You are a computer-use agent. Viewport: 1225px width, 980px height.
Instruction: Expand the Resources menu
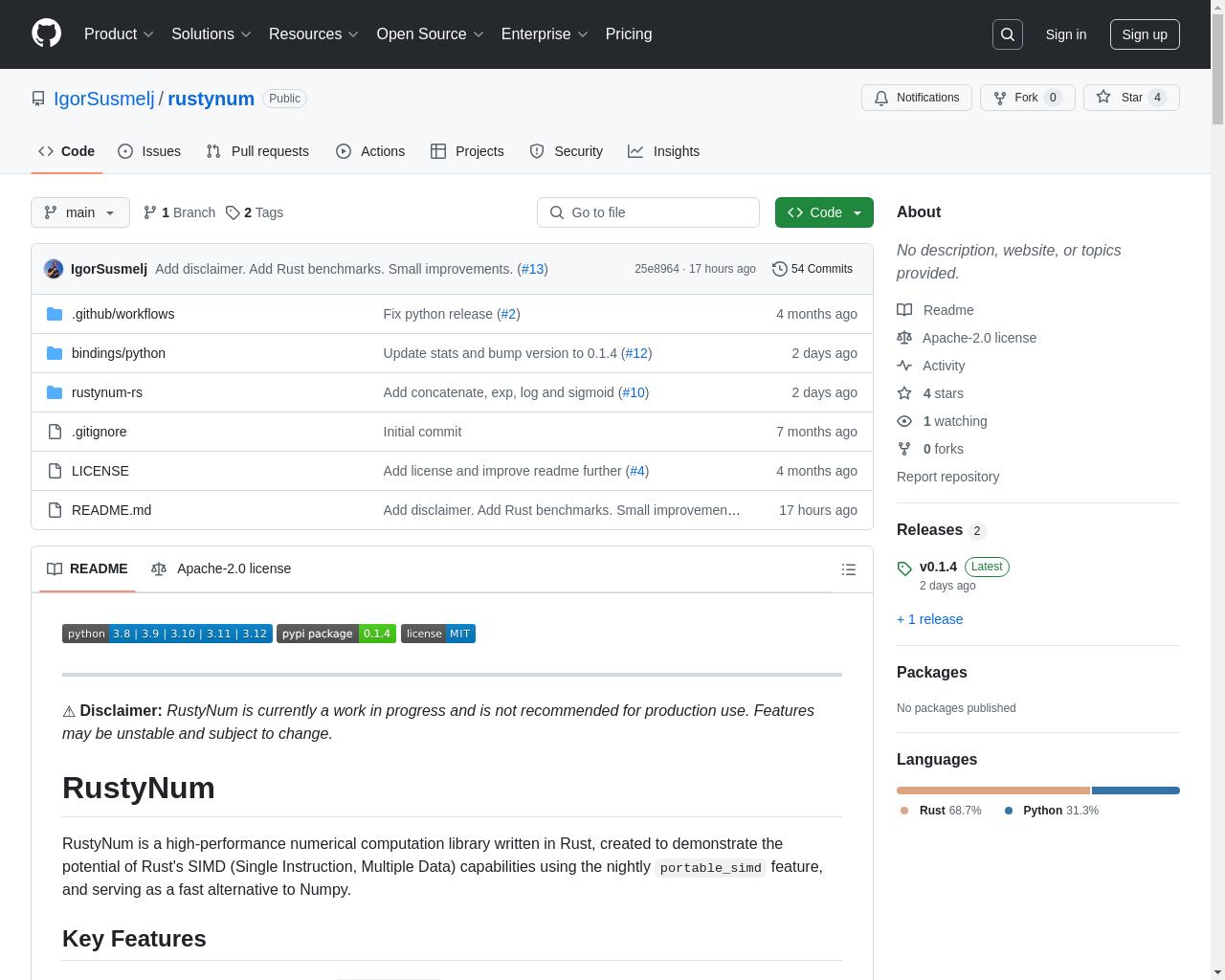coord(314,34)
